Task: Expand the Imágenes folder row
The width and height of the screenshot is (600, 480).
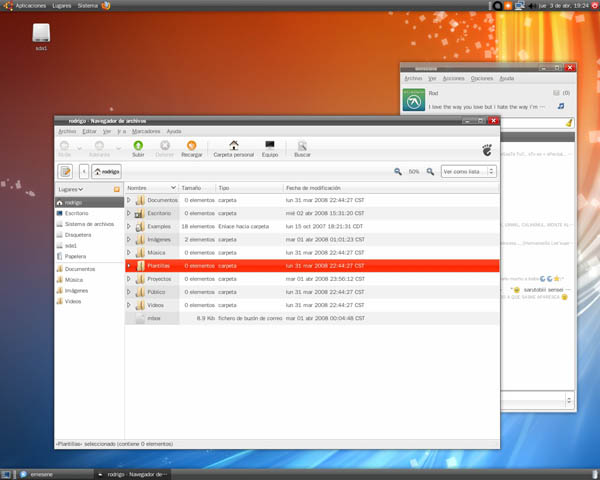Action: pos(129,239)
